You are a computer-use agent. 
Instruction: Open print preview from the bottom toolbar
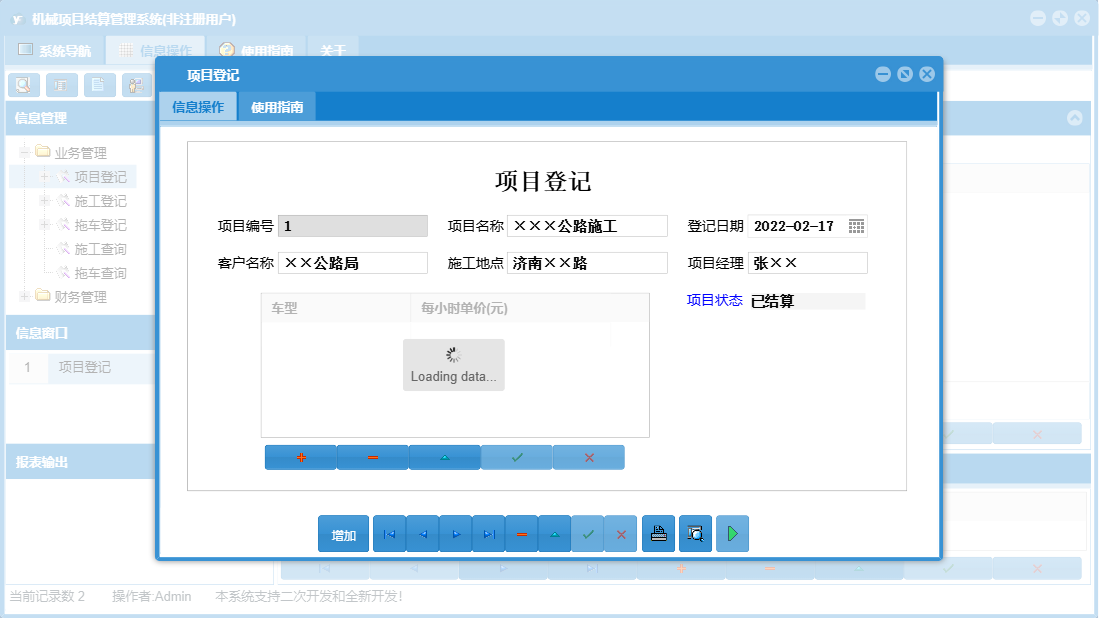coord(694,533)
